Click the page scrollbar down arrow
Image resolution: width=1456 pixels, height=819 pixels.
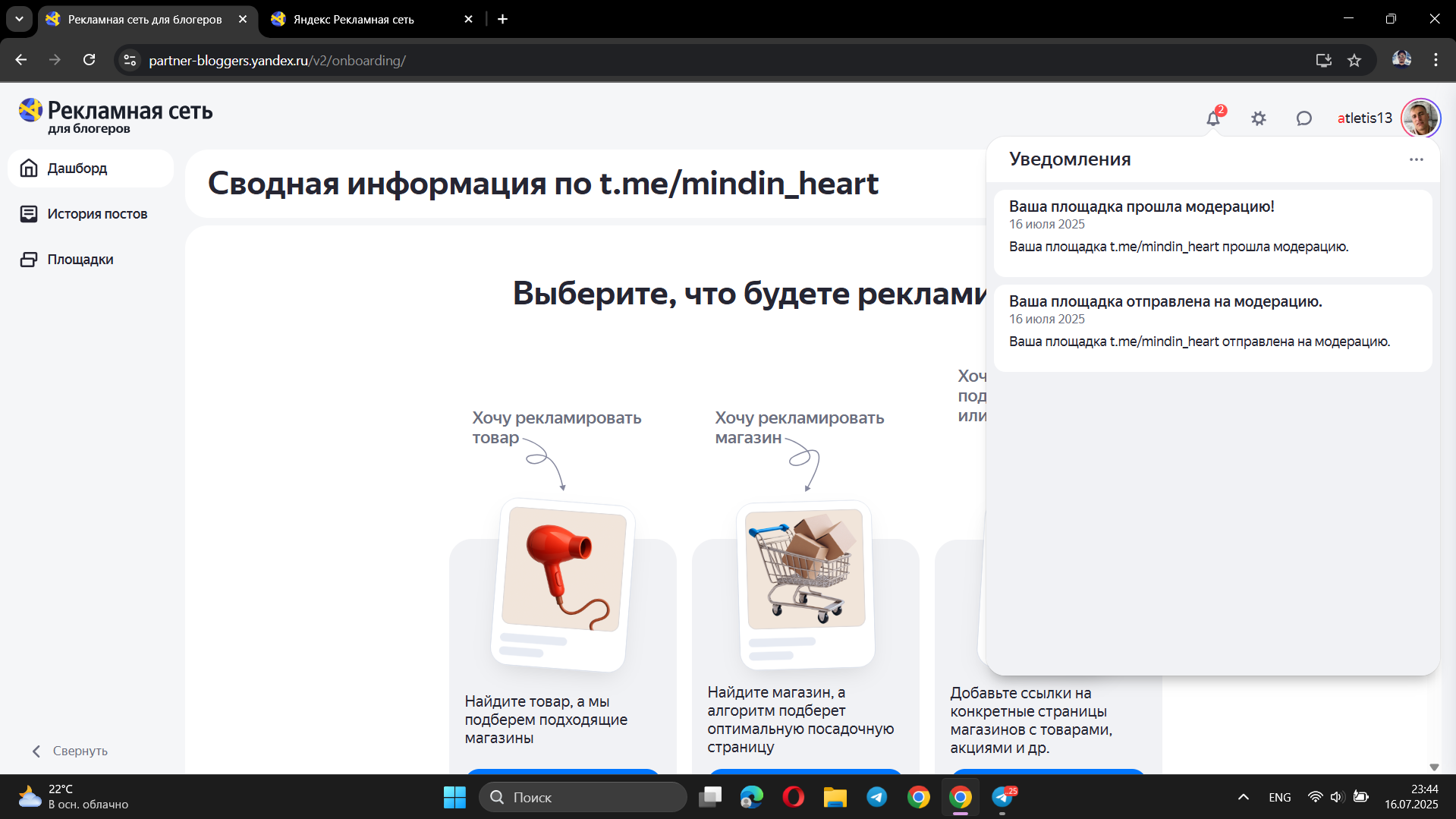click(1434, 767)
